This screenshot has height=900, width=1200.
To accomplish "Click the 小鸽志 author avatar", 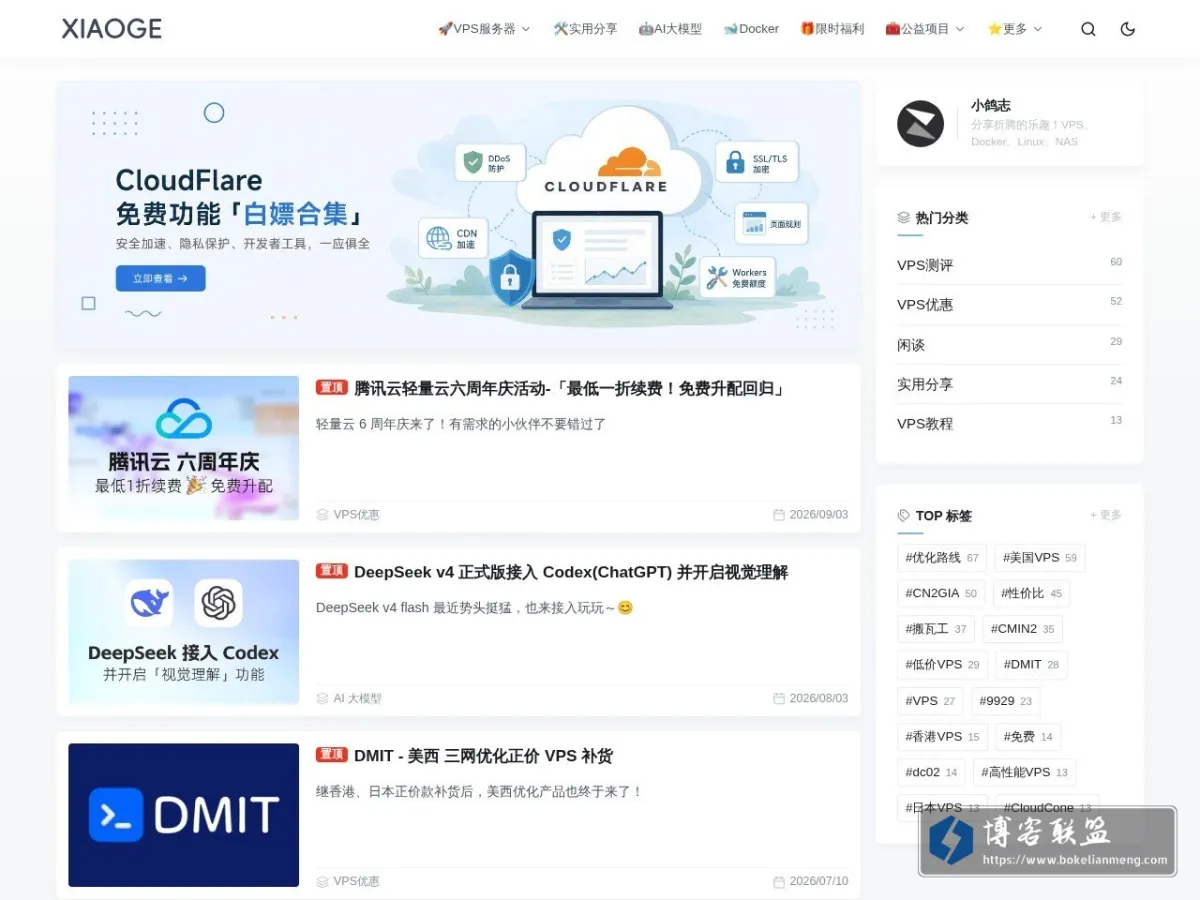I will [x=921, y=124].
